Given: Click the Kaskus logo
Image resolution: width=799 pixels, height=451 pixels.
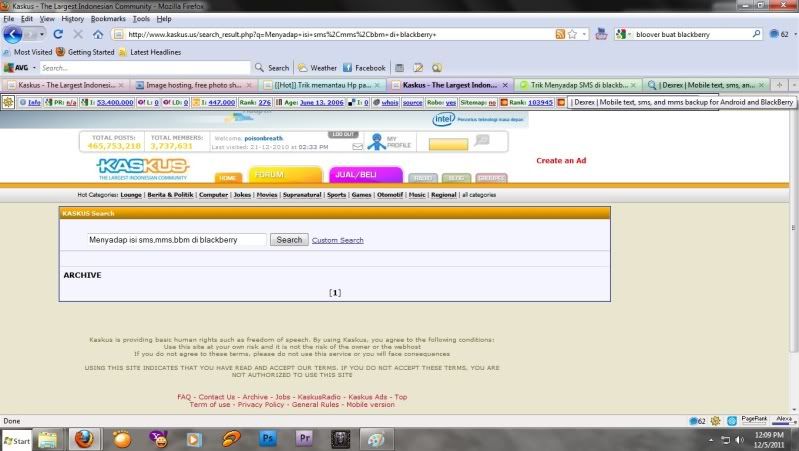Looking at the screenshot, I should tap(142, 169).
